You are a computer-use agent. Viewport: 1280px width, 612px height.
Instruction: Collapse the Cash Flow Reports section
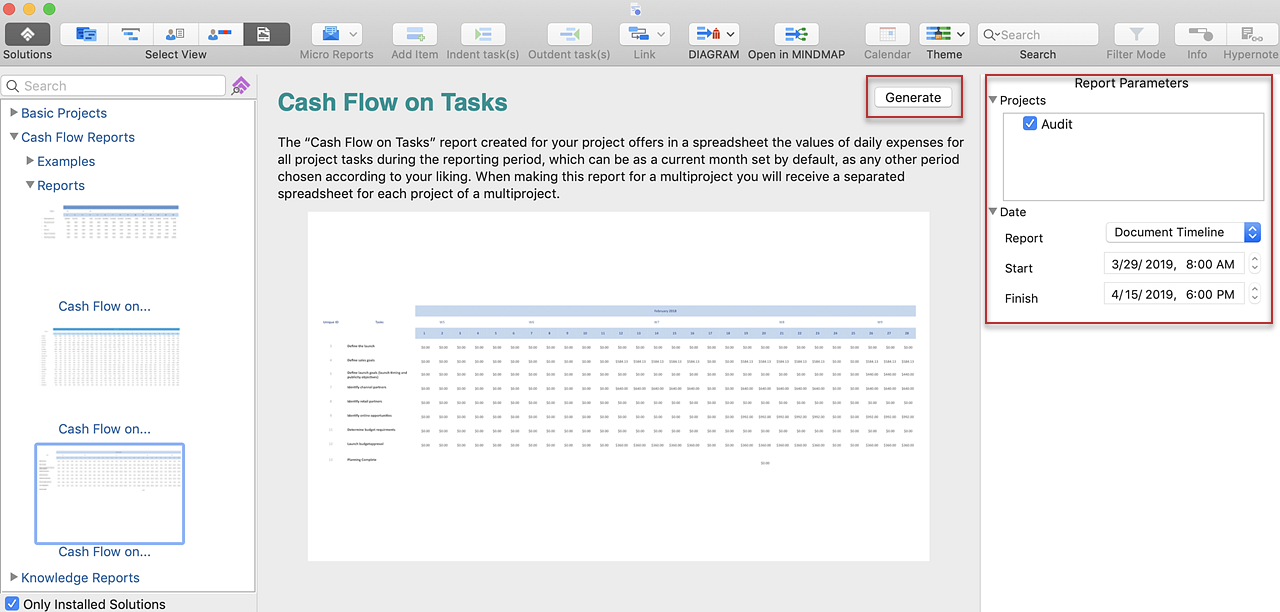14,137
